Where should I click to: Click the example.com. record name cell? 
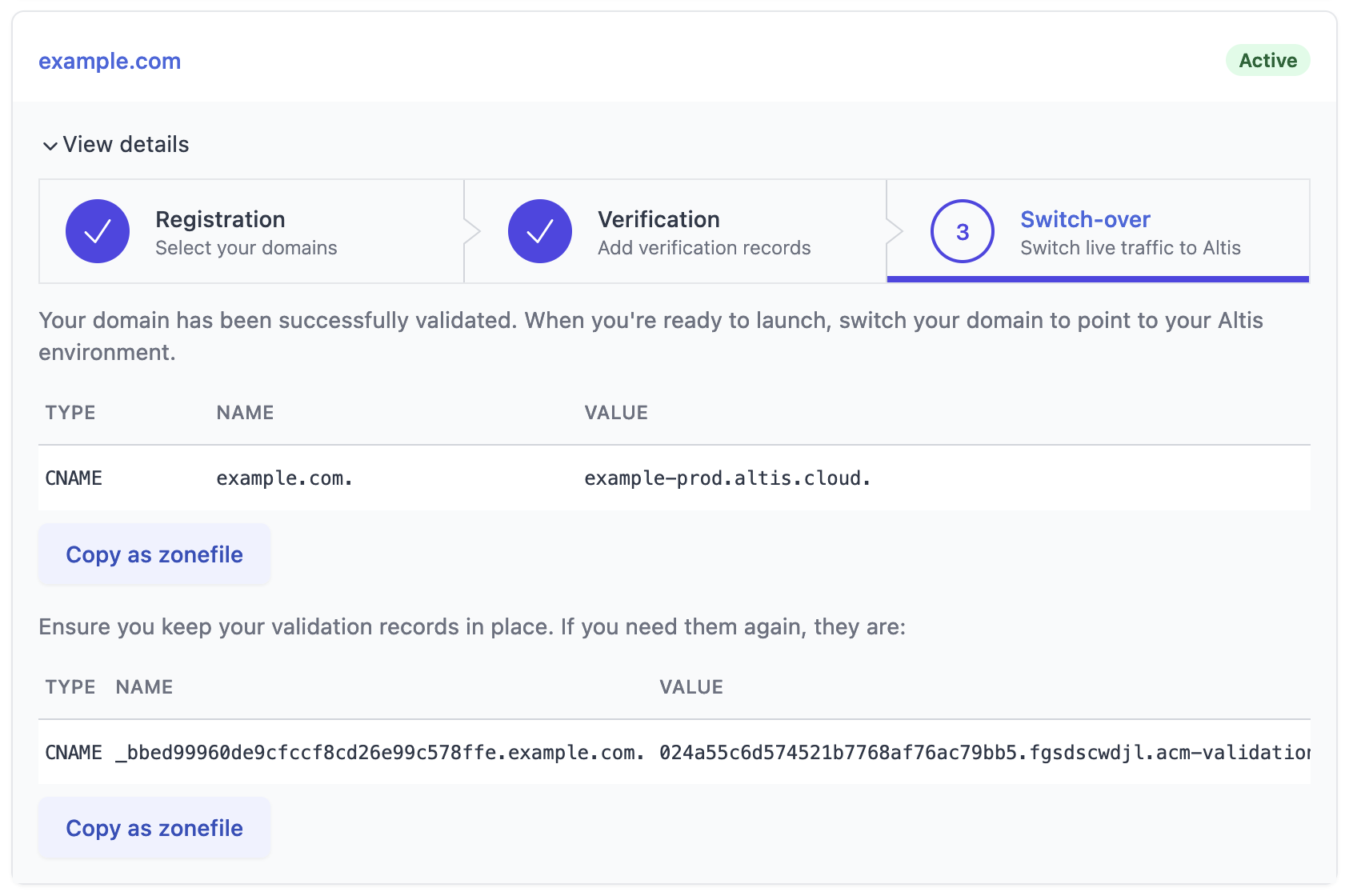pos(284,478)
